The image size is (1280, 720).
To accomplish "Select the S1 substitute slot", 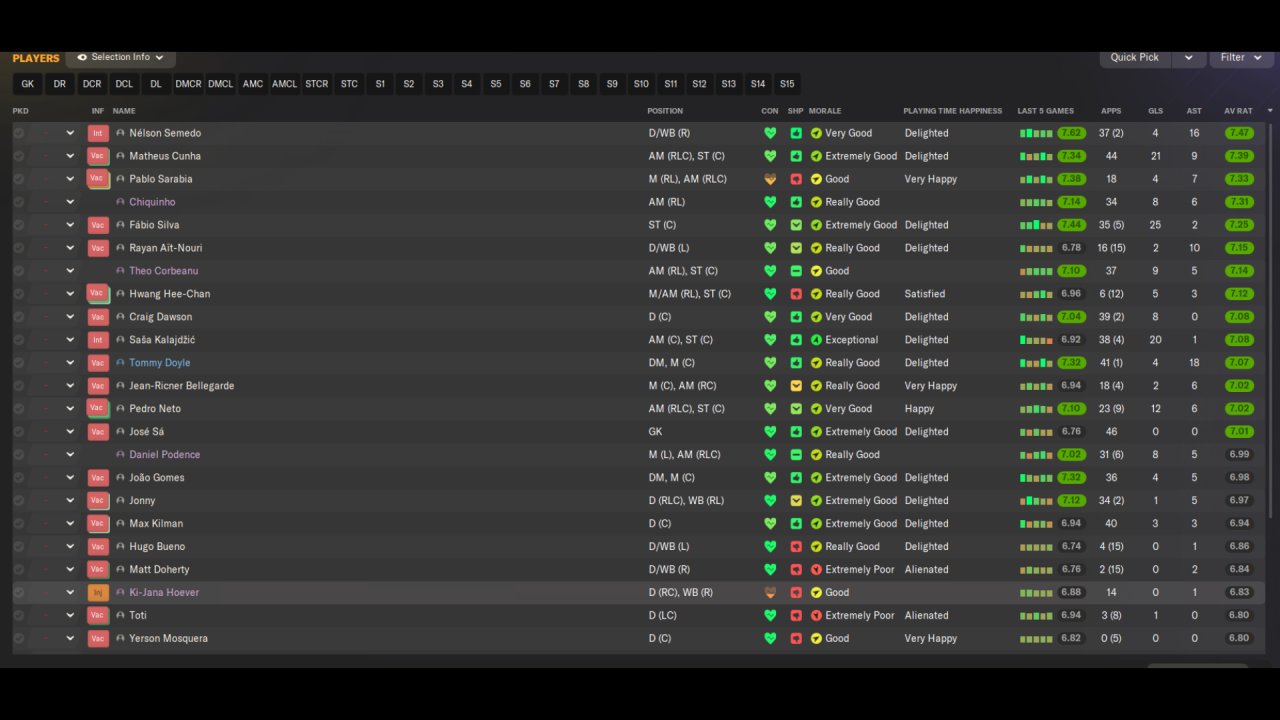I will pyautogui.click(x=380, y=84).
